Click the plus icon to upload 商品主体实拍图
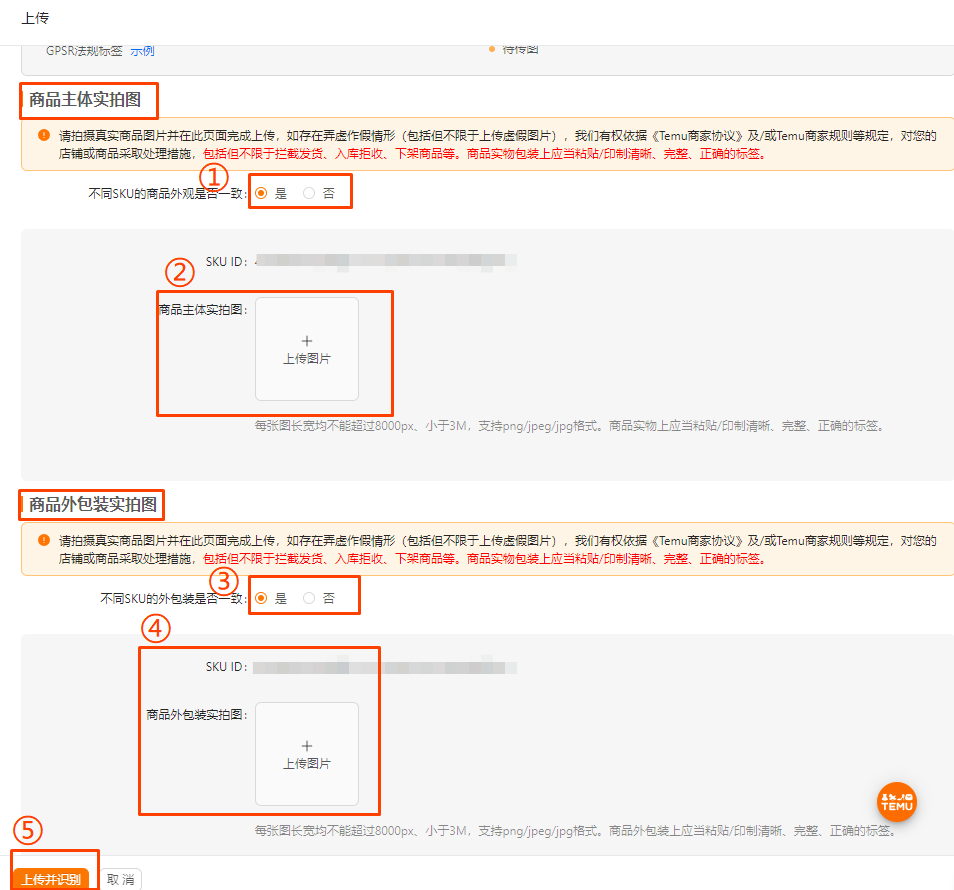The image size is (954, 890). point(307,340)
